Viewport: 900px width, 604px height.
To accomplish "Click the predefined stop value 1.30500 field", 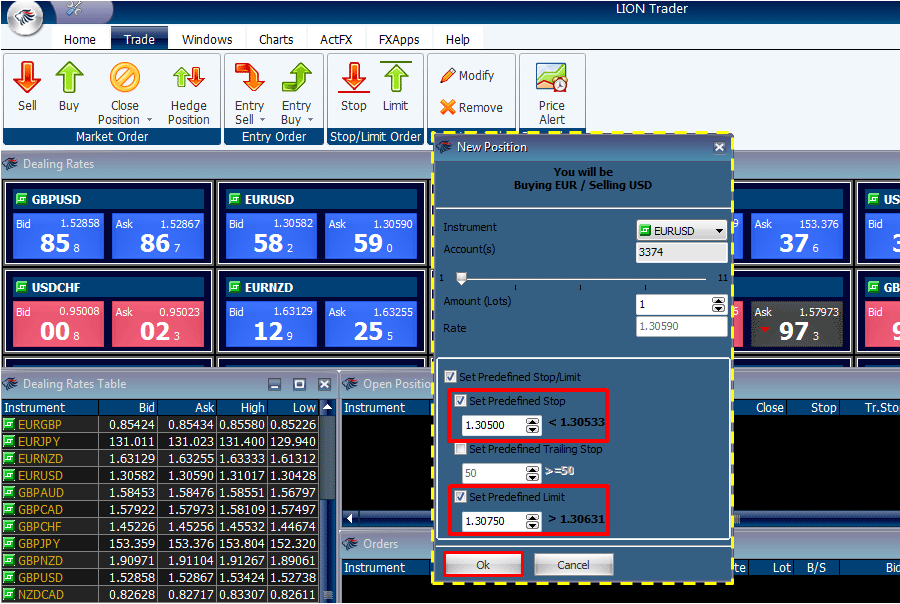I will click(494, 425).
